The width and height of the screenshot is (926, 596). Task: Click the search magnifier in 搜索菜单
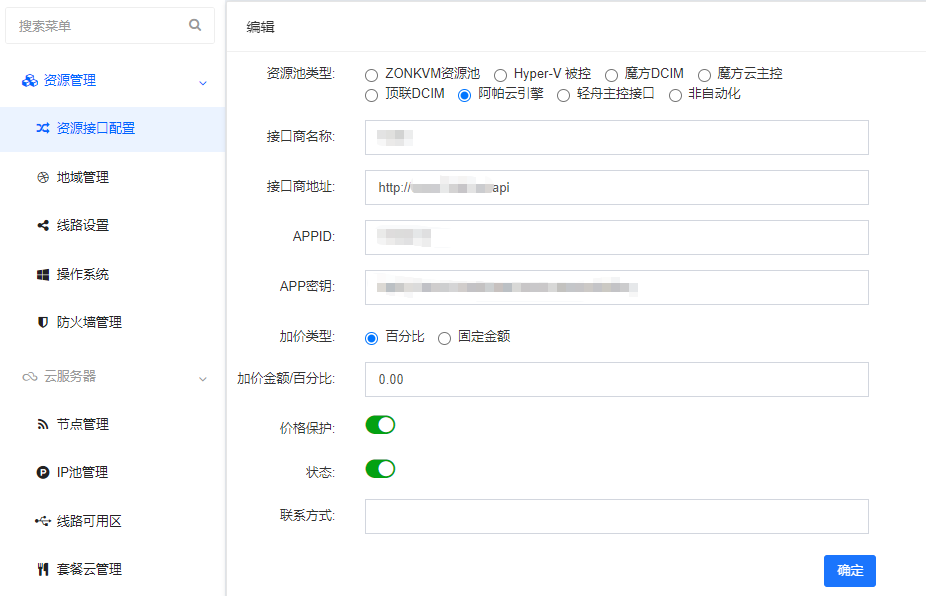pos(195,24)
